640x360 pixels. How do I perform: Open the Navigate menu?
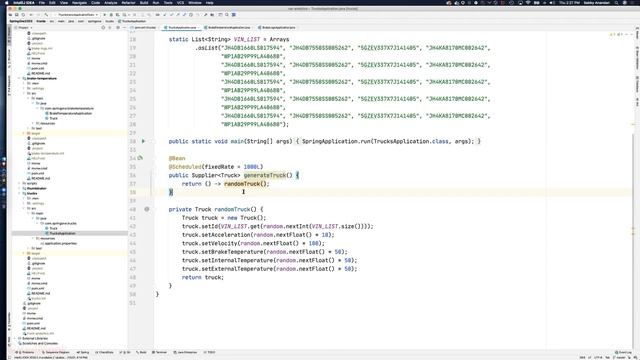80,2
